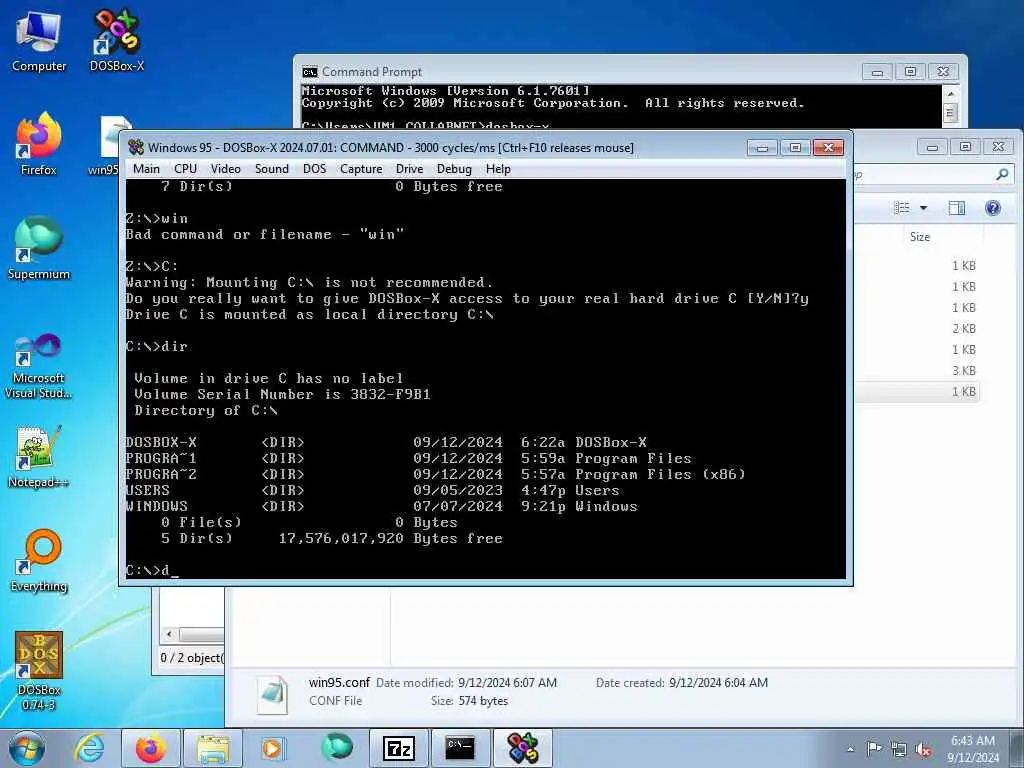The width and height of the screenshot is (1024, 768).
Task: Open the Firefox desktop shortcut
Action: pos(39,144)
